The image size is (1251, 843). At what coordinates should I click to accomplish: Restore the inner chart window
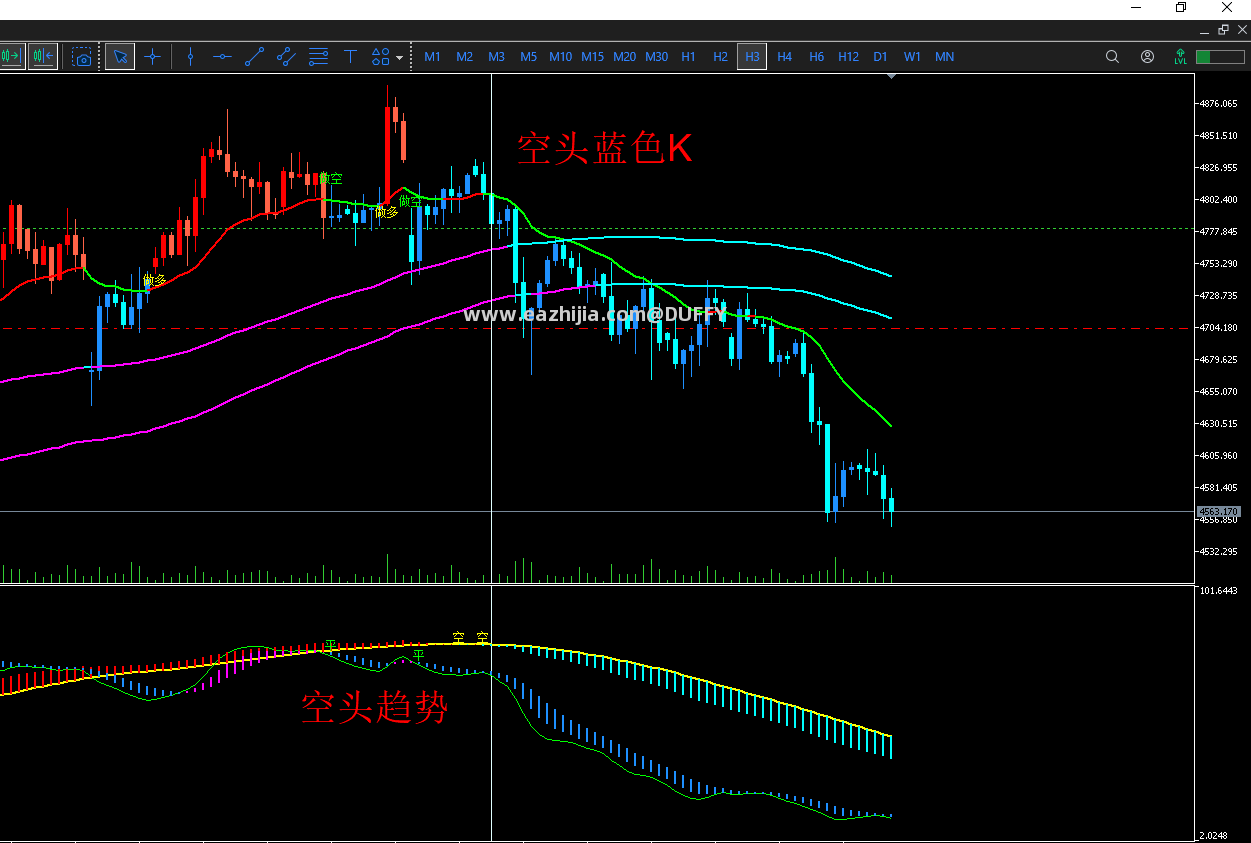pyautogui.click(x=1224, y=30)
